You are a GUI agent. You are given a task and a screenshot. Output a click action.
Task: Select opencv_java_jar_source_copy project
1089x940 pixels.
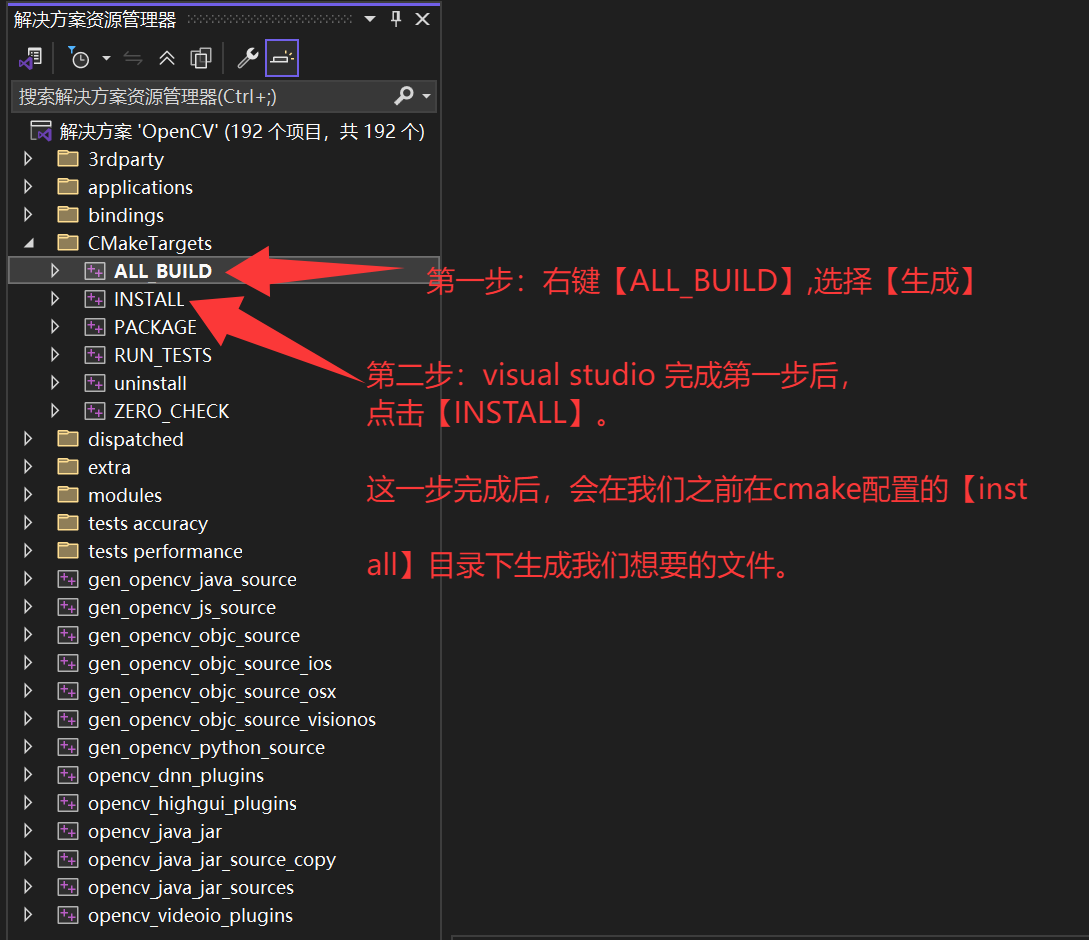click(212, 859)
